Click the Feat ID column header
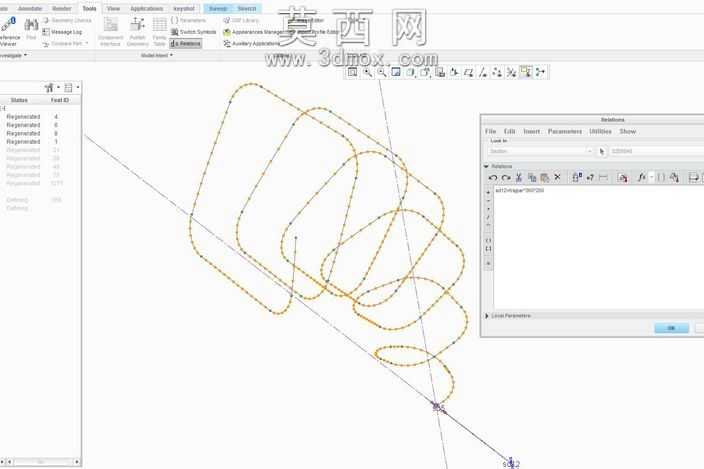 60,100
